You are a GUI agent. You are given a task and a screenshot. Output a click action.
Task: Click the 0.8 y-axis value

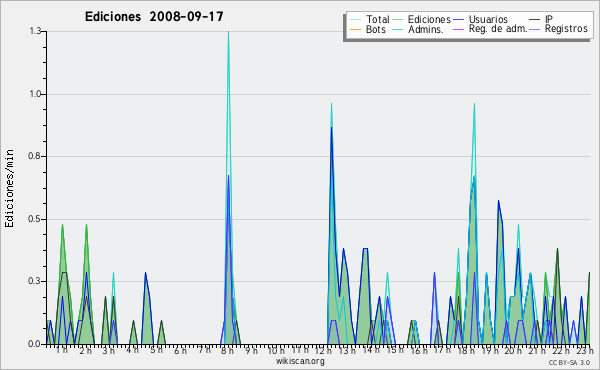(x=35, y=156)
